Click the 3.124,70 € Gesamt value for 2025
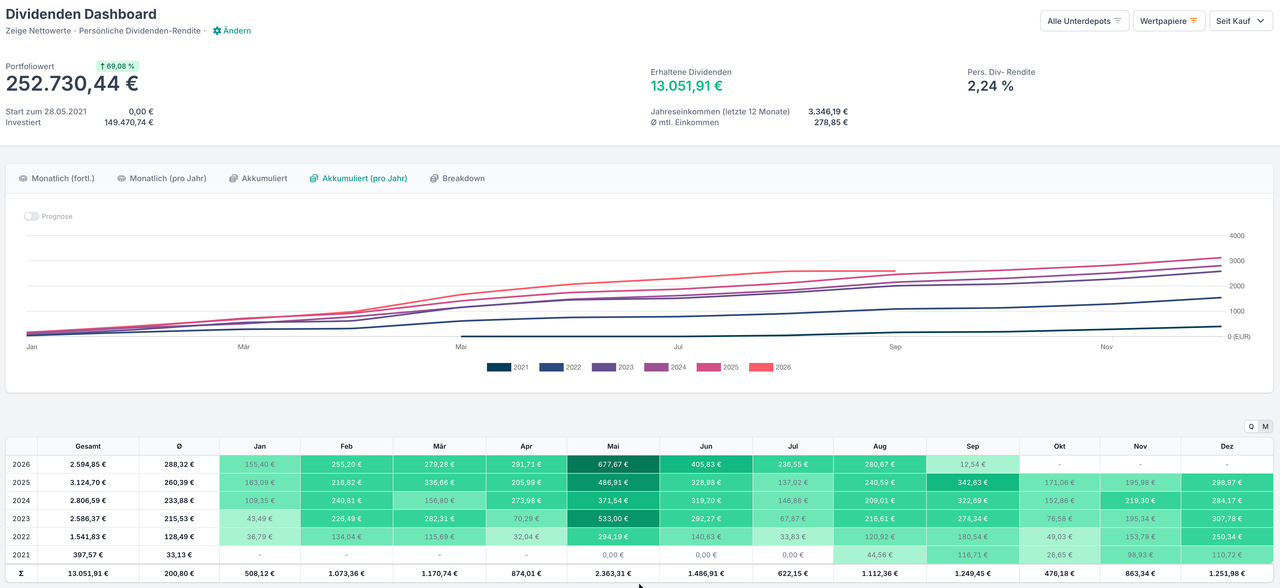The height and width of the screenshot is (588, 1280). [88, 482]
